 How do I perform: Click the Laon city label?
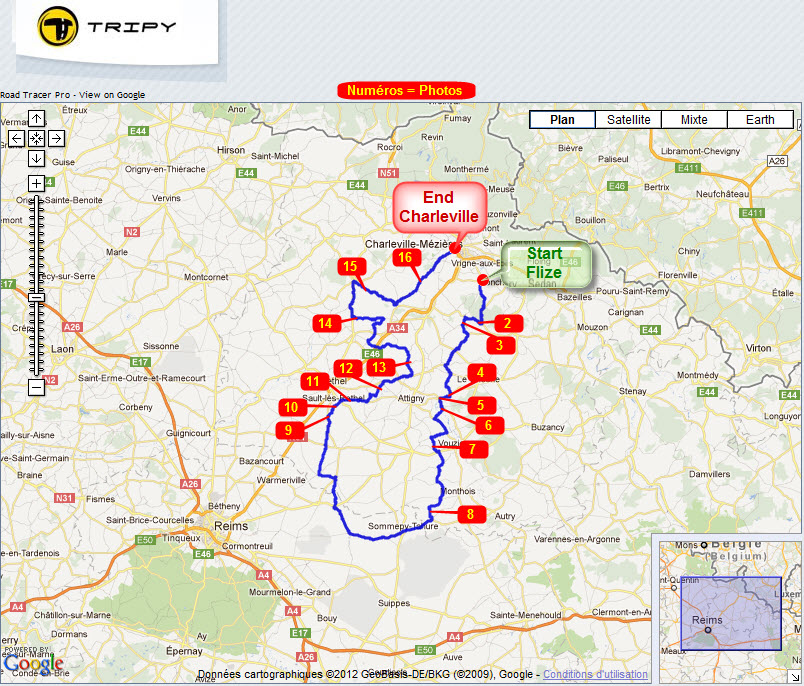[62, 349]
